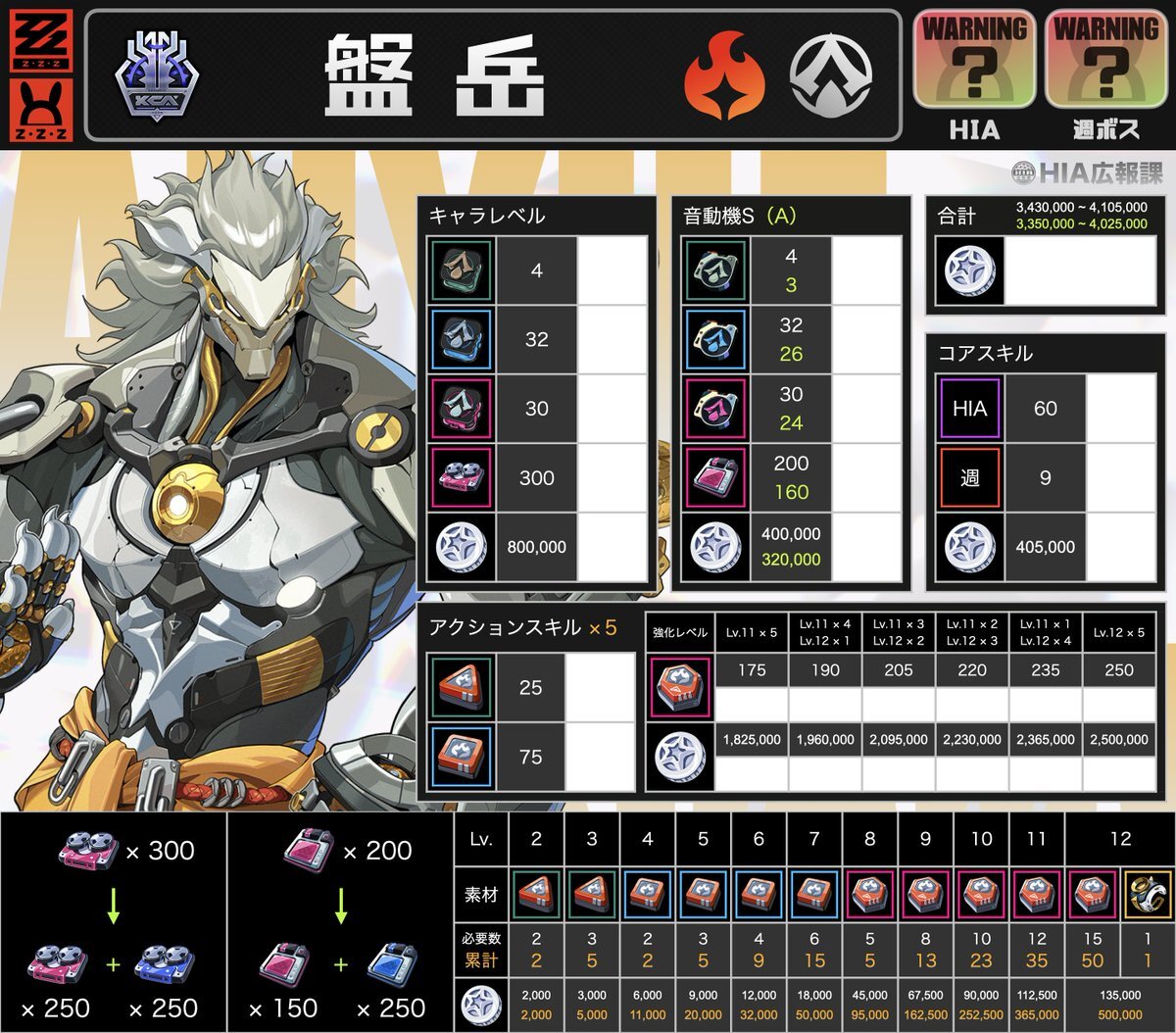Select the Lv.11 × 5 column header

(x=752, y=633)
